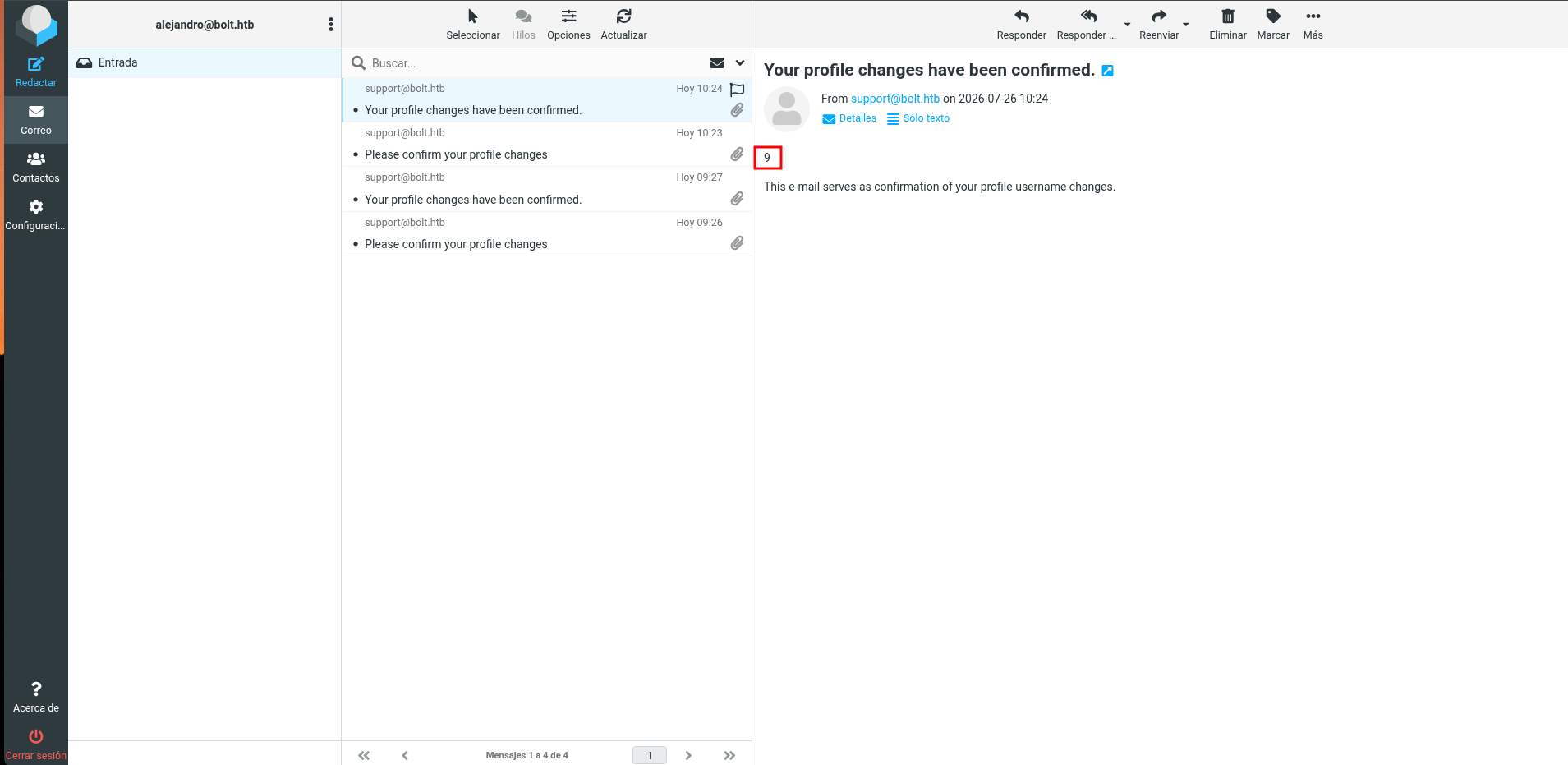Click the Detalles link
1568x765 pixels.
coord(849,118)
